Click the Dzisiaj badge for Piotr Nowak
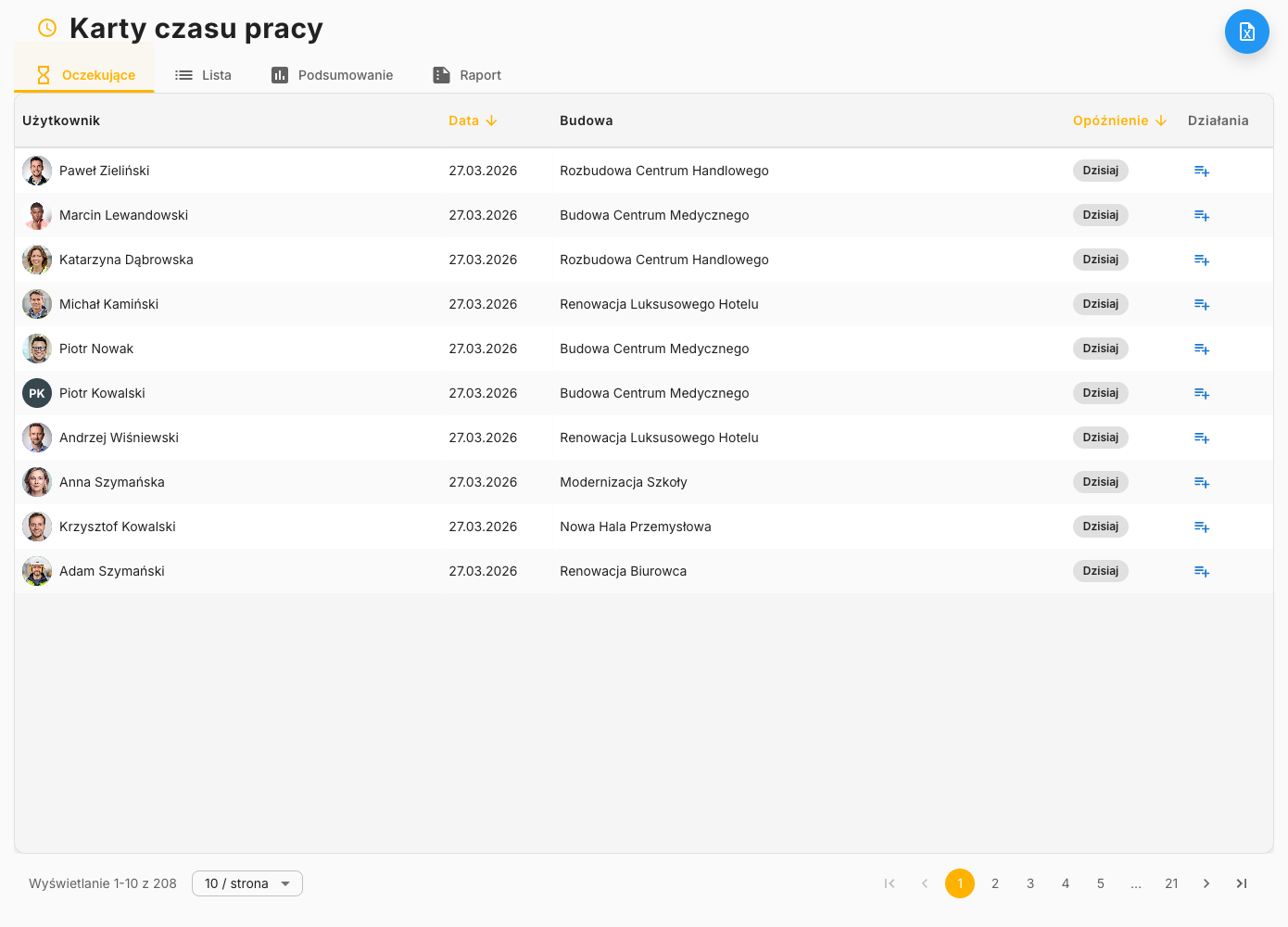Screen dimensions: 1288x927 pyautogui.click(x=1100, y=349)
